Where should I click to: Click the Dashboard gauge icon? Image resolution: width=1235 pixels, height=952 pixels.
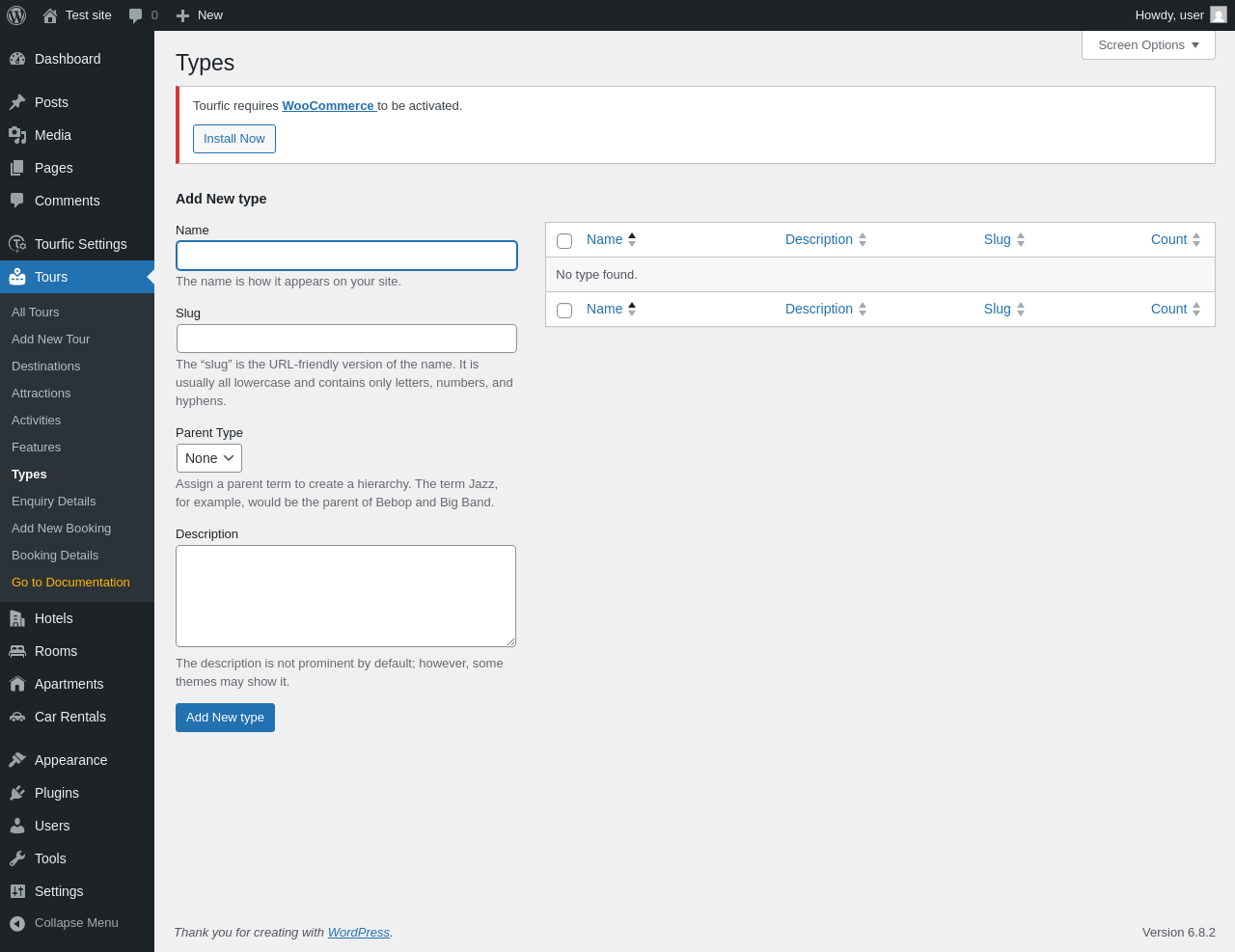point(17,59)
